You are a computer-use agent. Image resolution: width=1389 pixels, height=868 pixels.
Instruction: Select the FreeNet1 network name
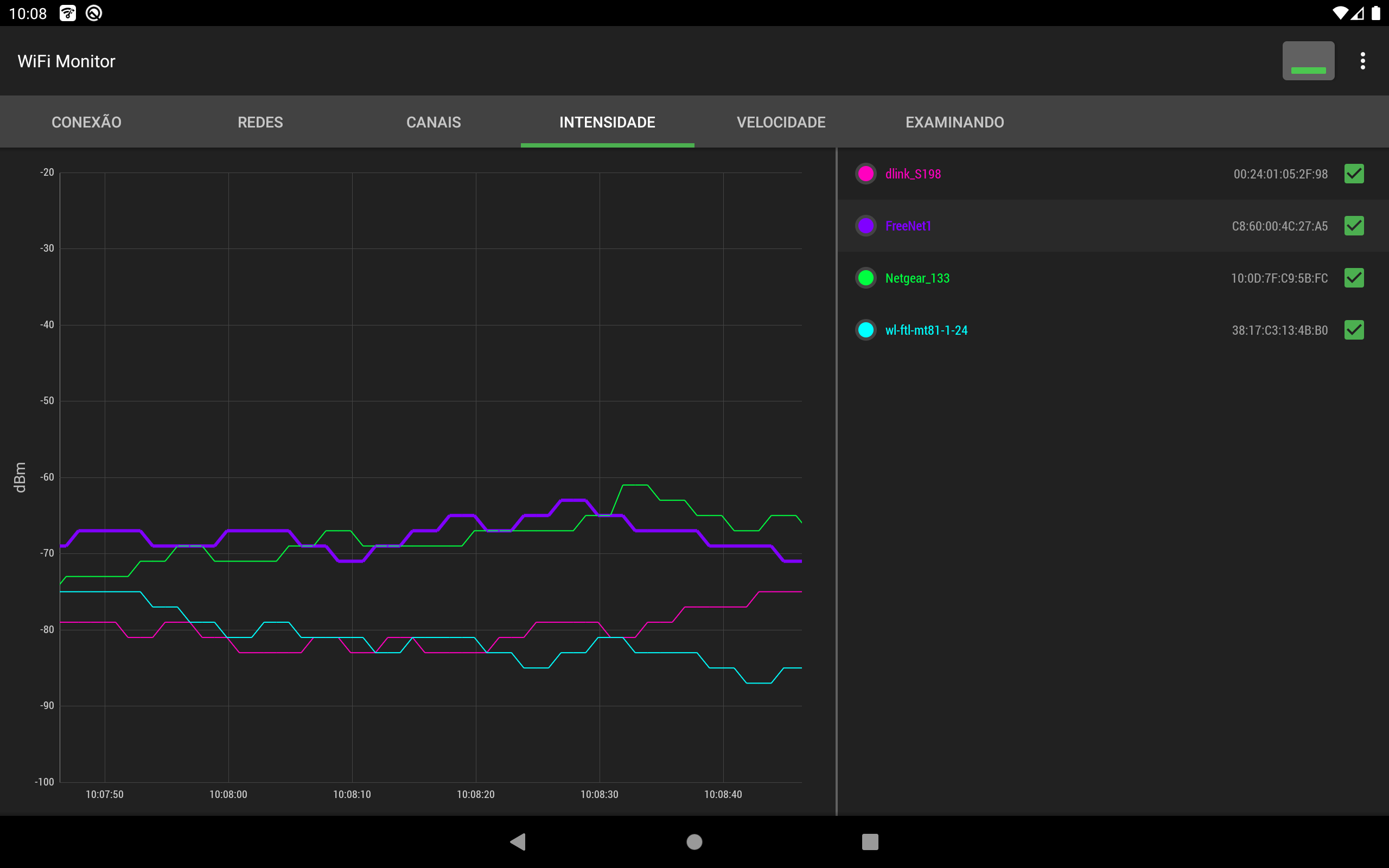(908, 226)
